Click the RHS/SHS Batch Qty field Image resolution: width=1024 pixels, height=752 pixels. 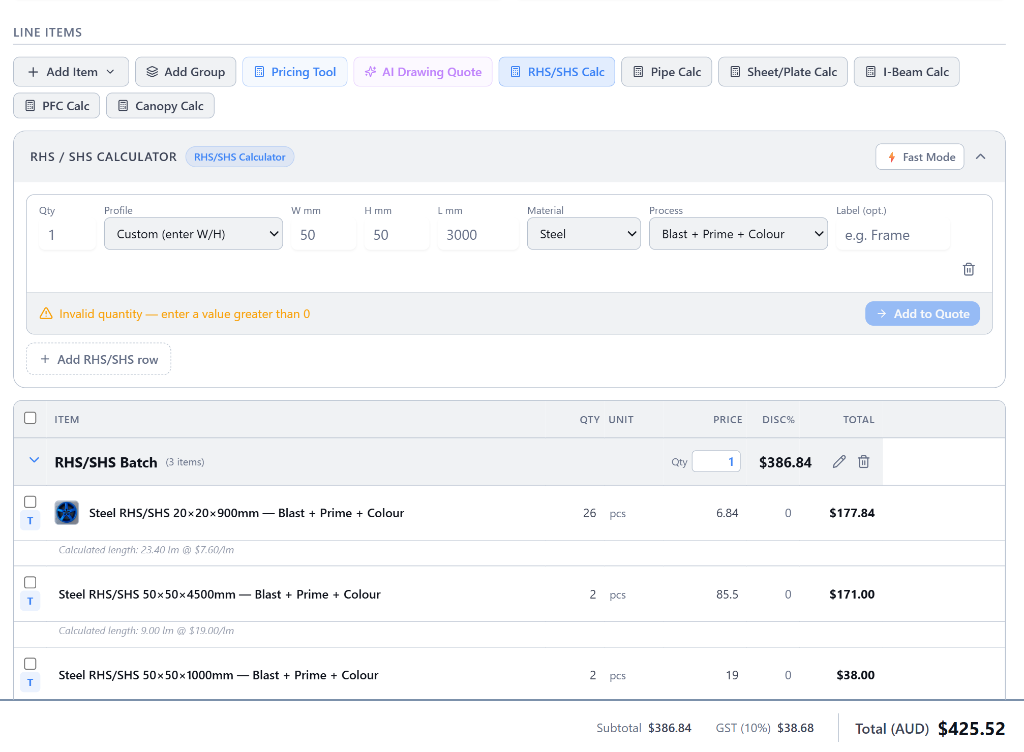(716, 462)
